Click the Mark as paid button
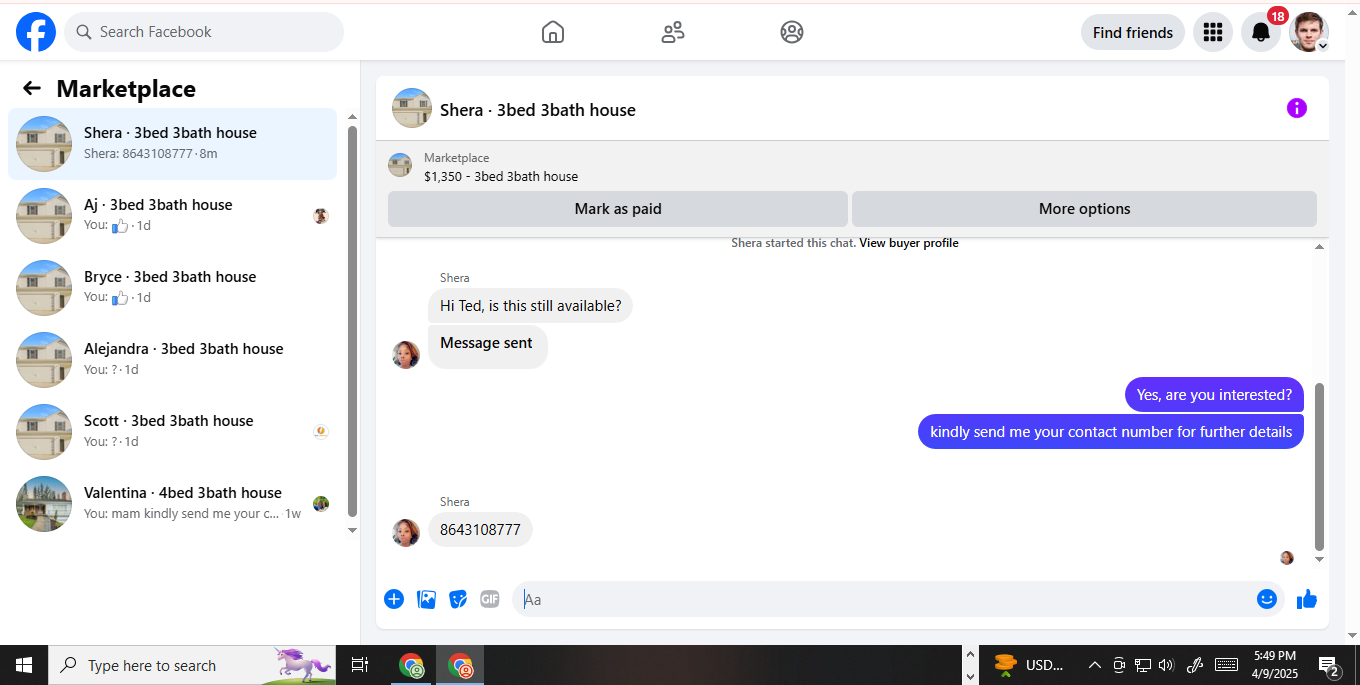The width and height of the screenshot is (1360, 685). pos(618,209)
